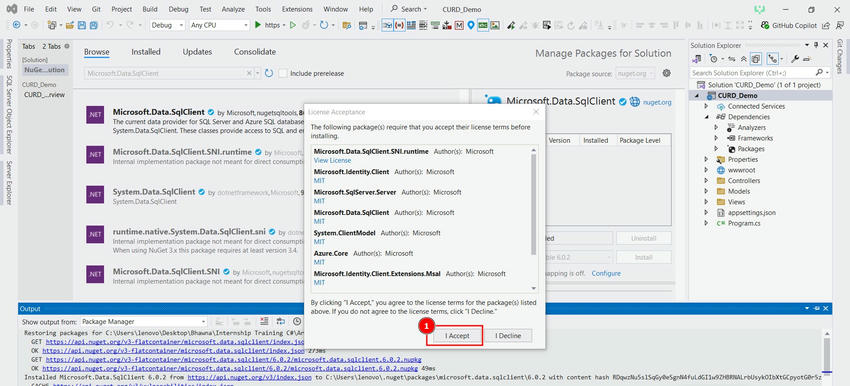This screenshot has width=850, height=386.
Task: Click Collapse All in Solution Explorer
Action: (x=744, y=59)
